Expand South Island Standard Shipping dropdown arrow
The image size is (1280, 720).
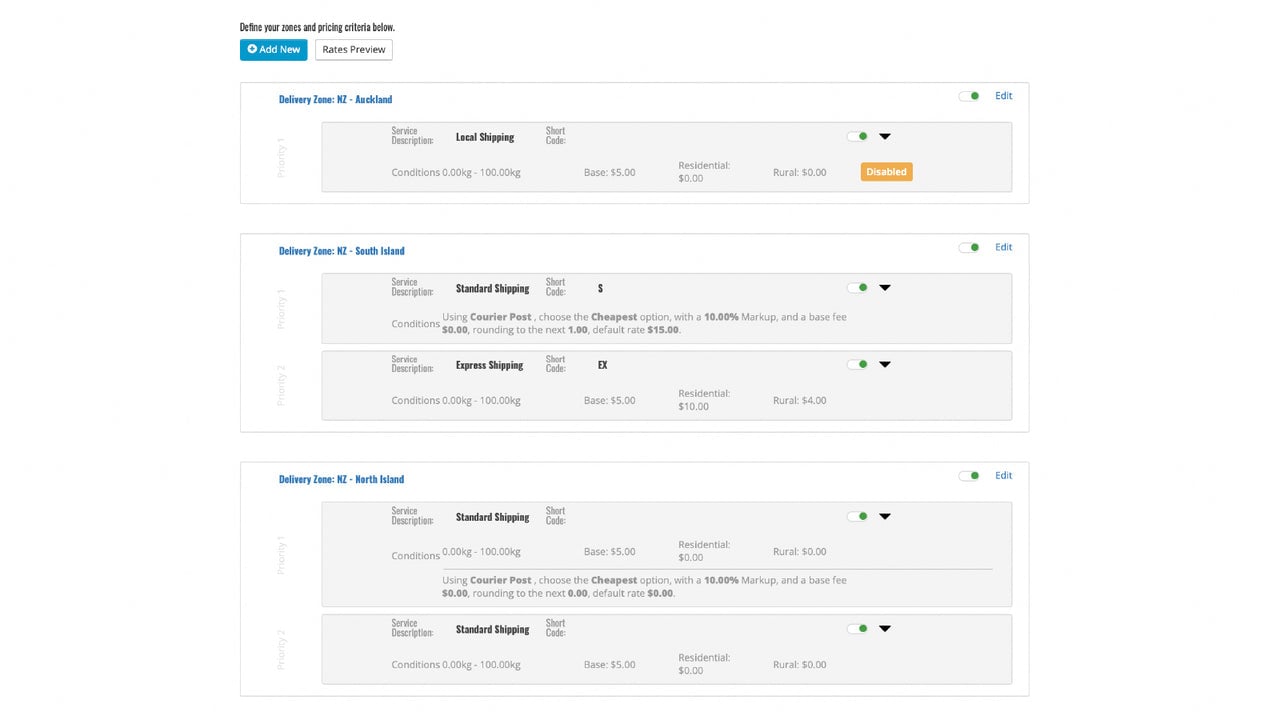[x=885, y=288]
